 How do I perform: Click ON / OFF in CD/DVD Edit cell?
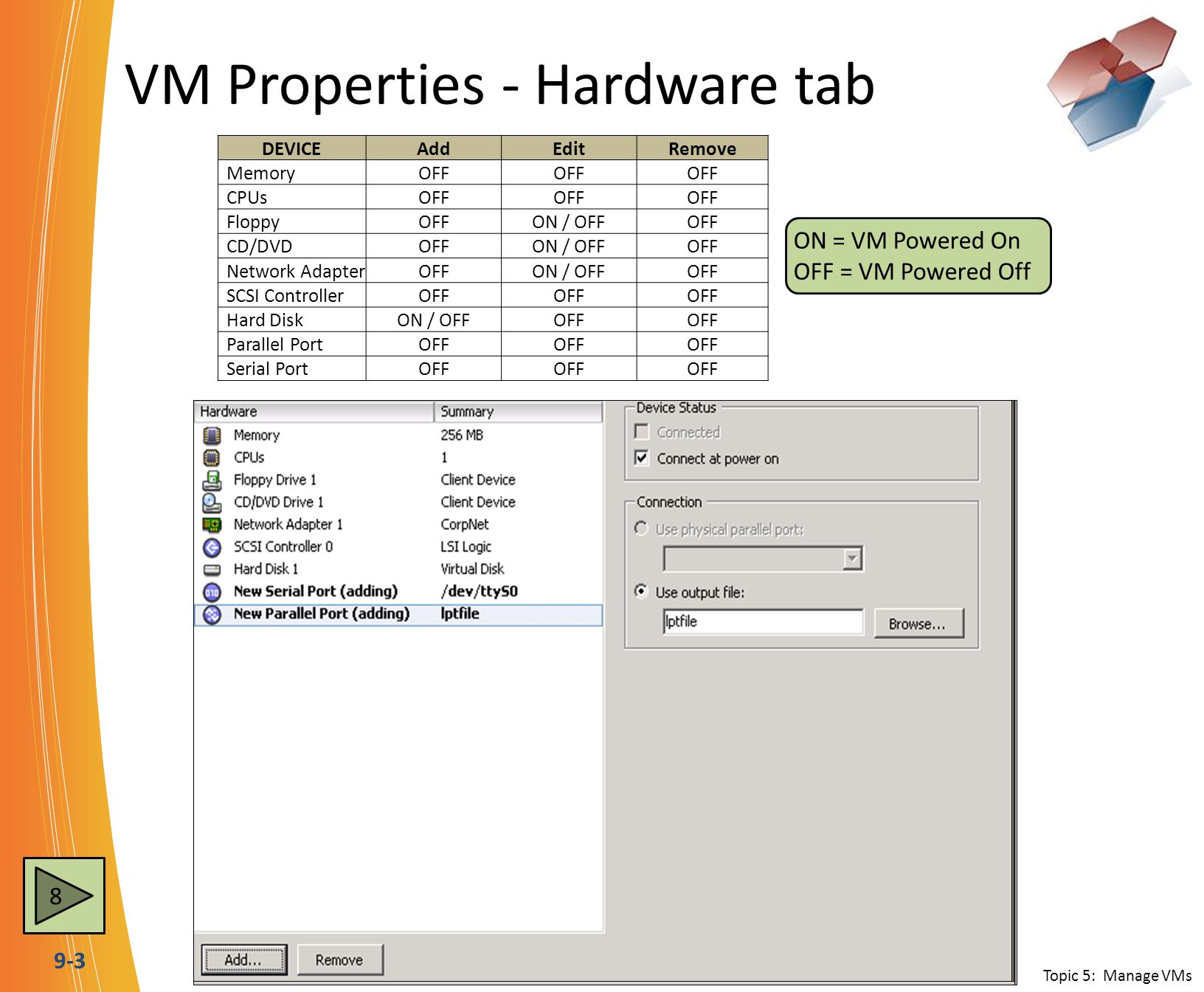[x=569, y=247]
